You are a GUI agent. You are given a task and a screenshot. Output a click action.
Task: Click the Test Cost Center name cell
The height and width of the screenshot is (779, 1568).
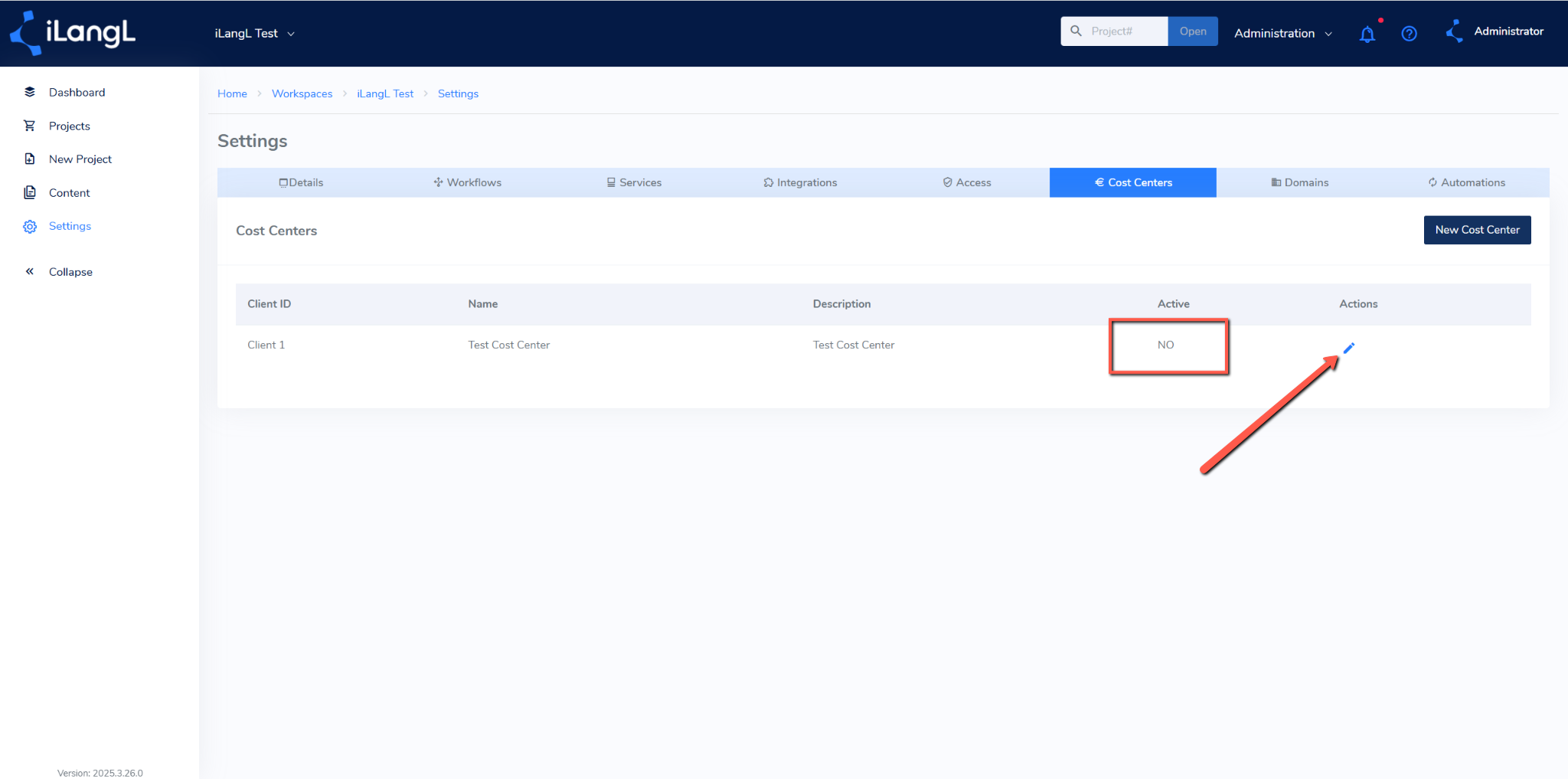coord(508,345)
